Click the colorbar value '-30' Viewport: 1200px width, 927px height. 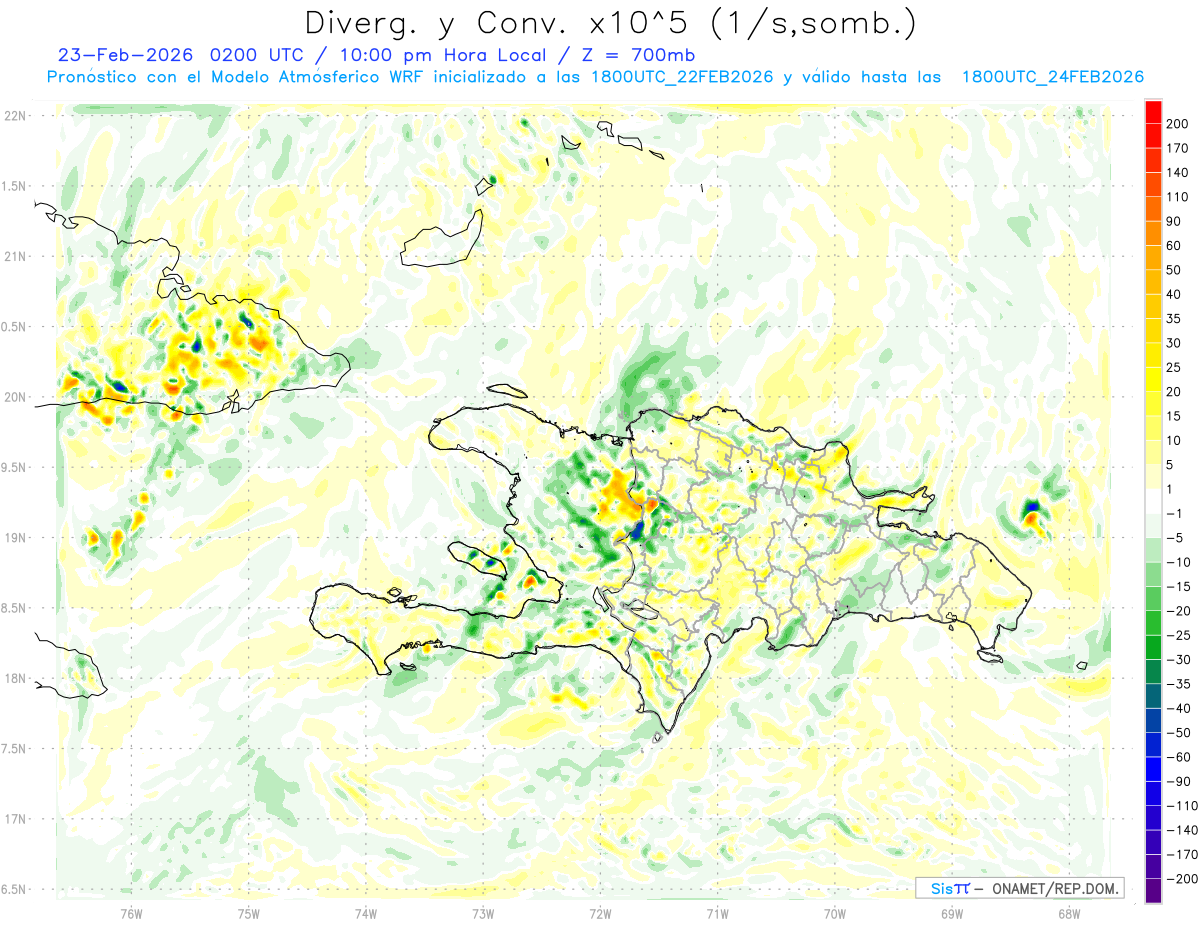pyautogui.click(x=1177, y=660)
